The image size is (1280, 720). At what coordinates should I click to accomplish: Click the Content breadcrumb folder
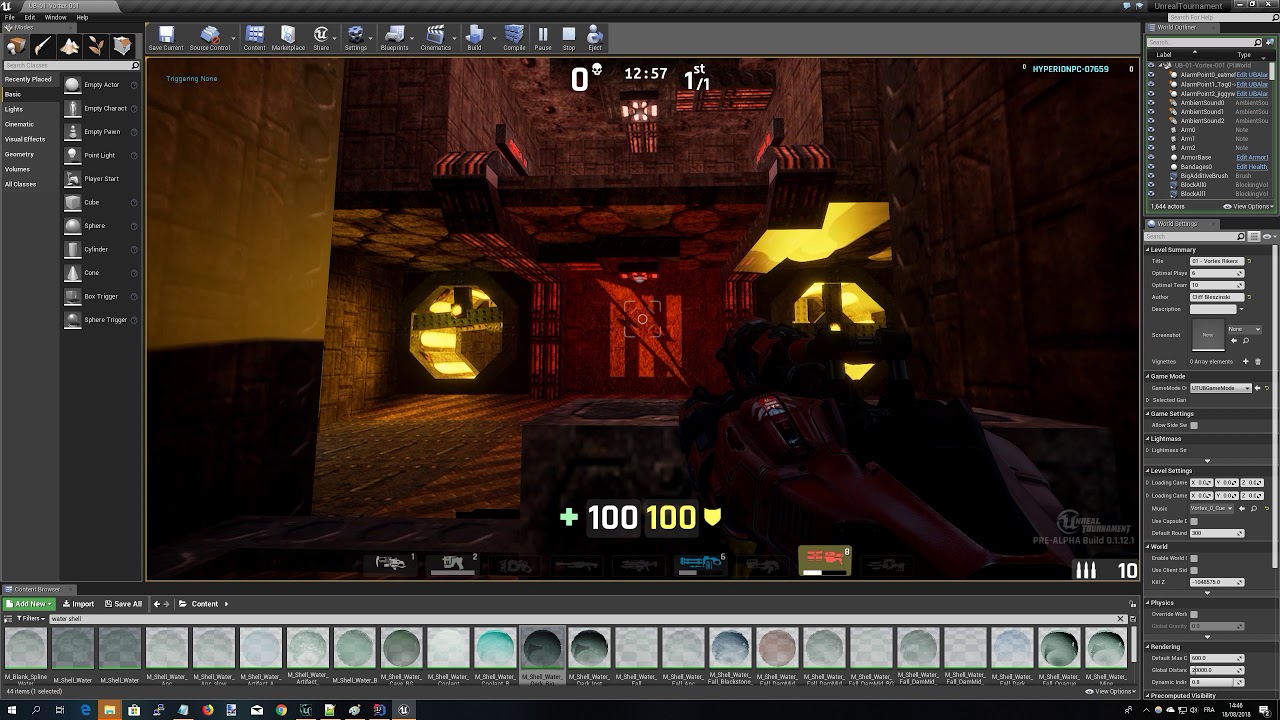point(205,604)
